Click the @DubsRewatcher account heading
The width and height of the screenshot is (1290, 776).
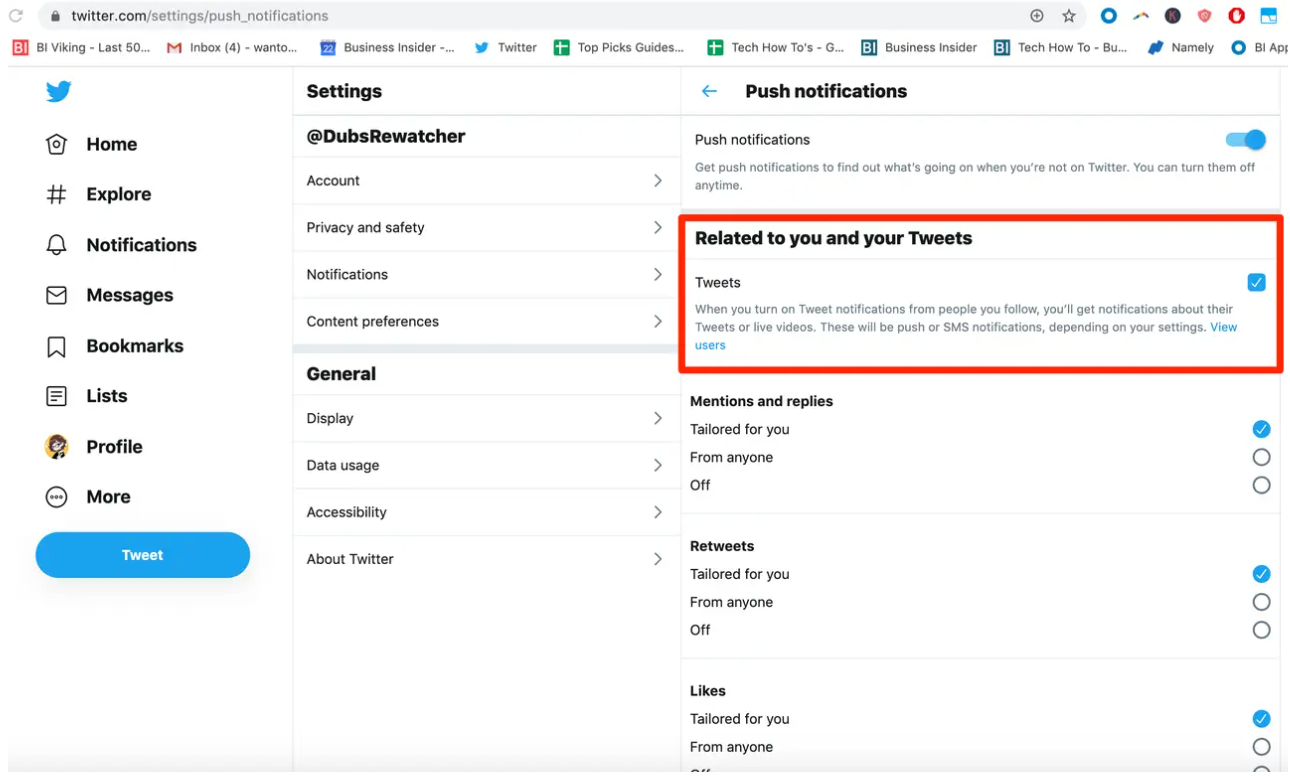click(386, 137)
